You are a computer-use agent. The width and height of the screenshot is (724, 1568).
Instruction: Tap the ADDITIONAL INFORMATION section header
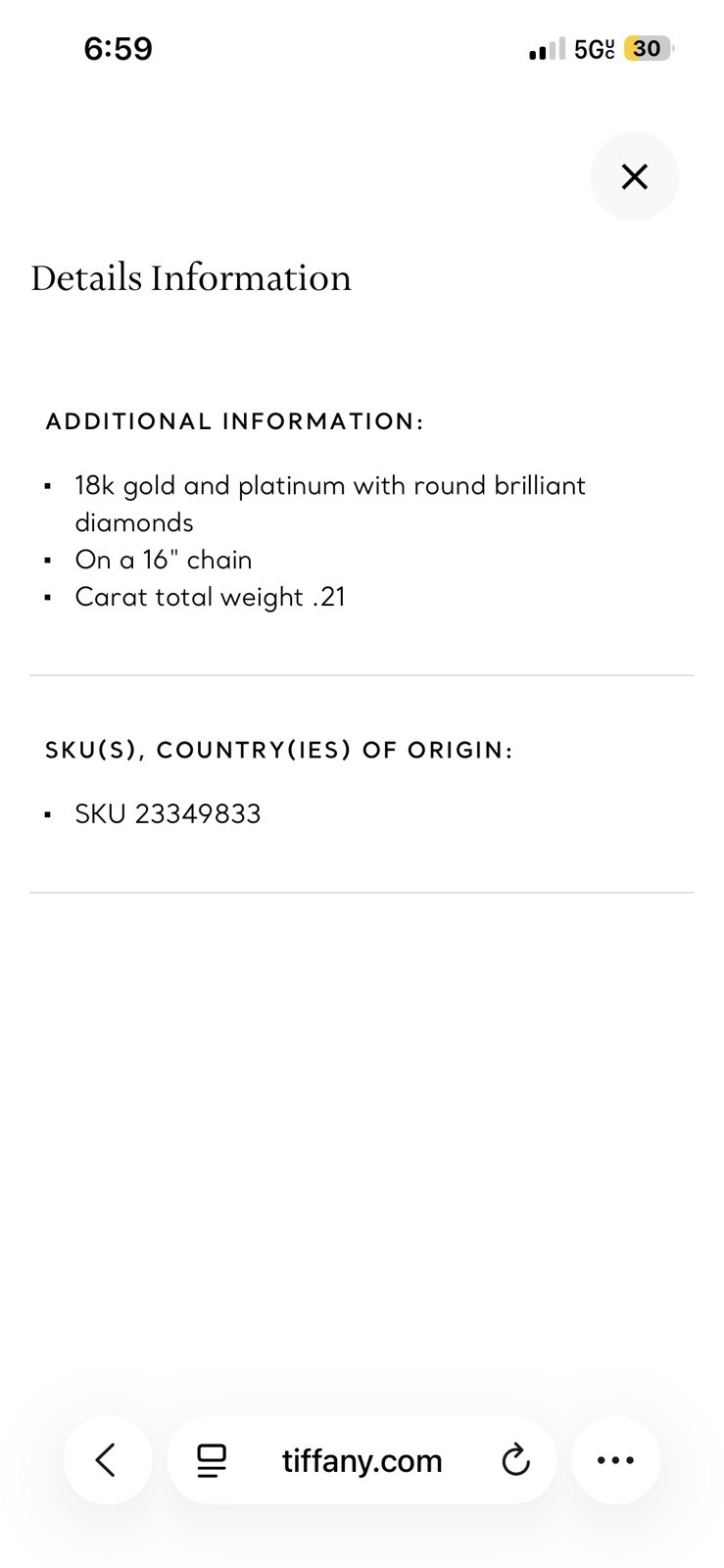click(234, 421)
